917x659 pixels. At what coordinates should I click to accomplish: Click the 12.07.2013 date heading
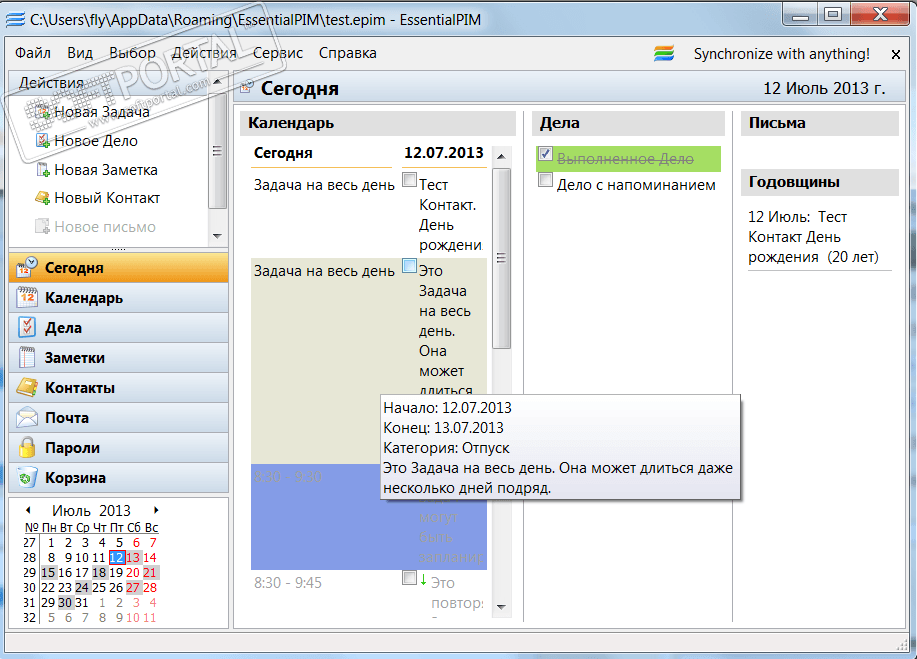tap(444, 153)
